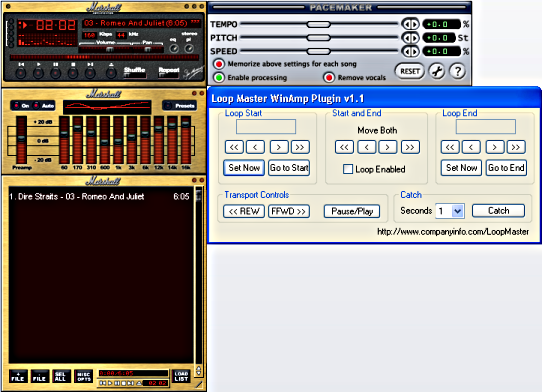
Task: Click the mini play icon in playlist footer
Action: [110, 383]
